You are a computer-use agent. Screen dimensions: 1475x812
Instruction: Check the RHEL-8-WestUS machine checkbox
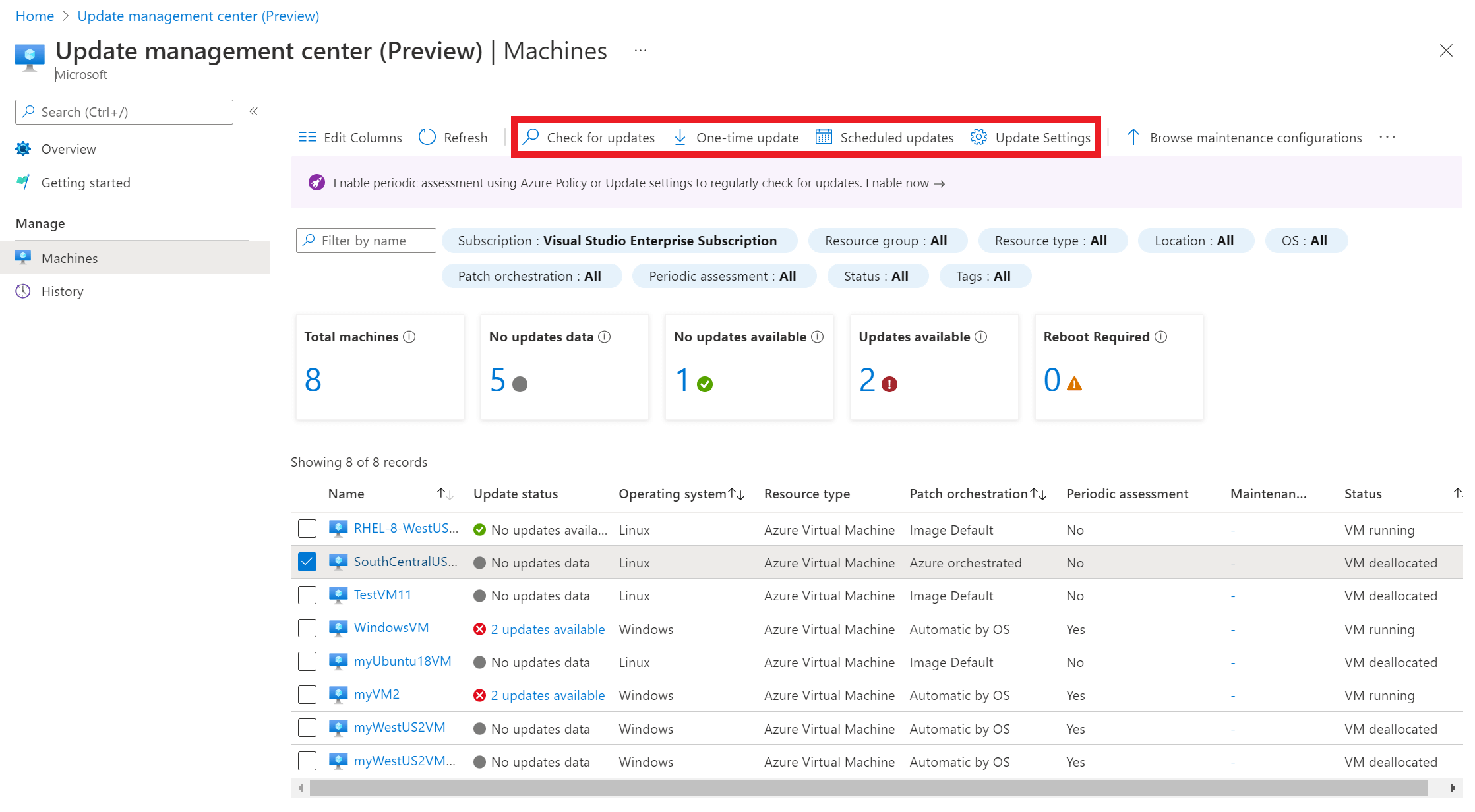point(307,529)
